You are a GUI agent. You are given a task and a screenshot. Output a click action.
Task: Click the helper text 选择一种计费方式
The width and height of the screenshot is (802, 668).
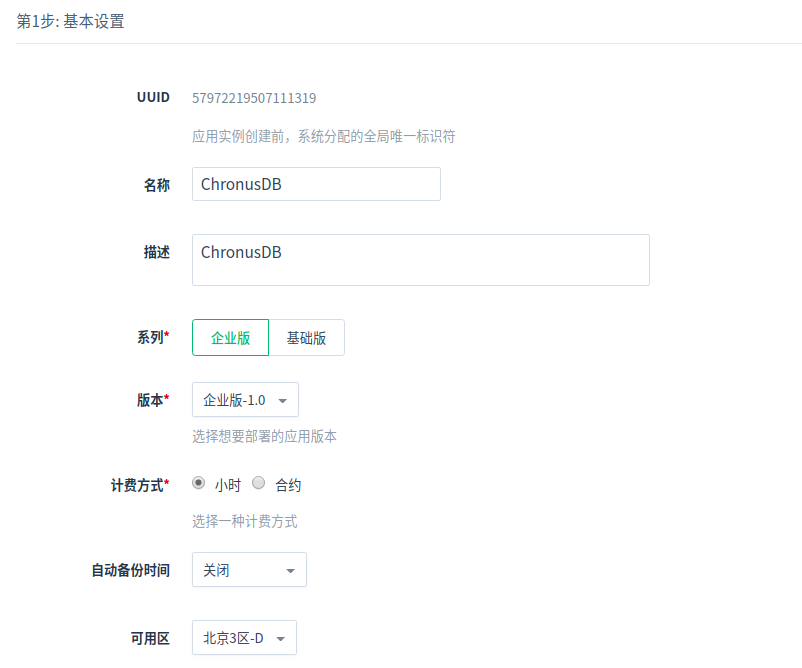click(x=244, y=520)
